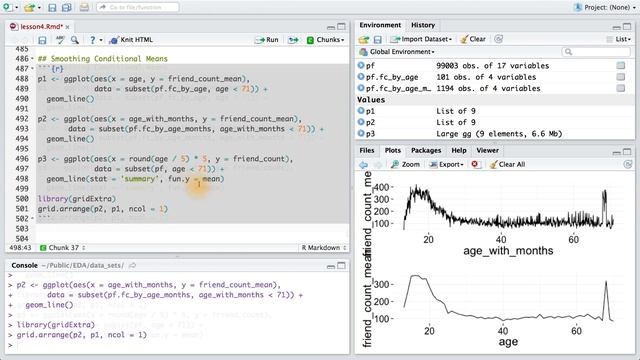This screenshot has width=640, height=360.
Task: Collapse the code chunk fold arrow at line 487
Action: [x=33, y=69]
